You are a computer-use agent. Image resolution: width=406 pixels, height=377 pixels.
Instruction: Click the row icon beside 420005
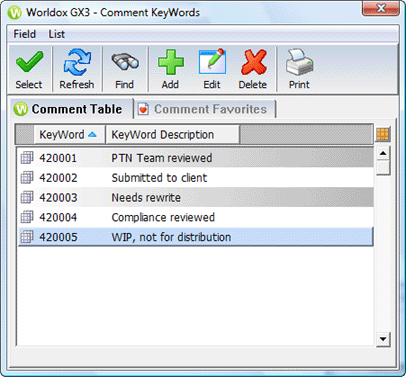click(27, 237)
